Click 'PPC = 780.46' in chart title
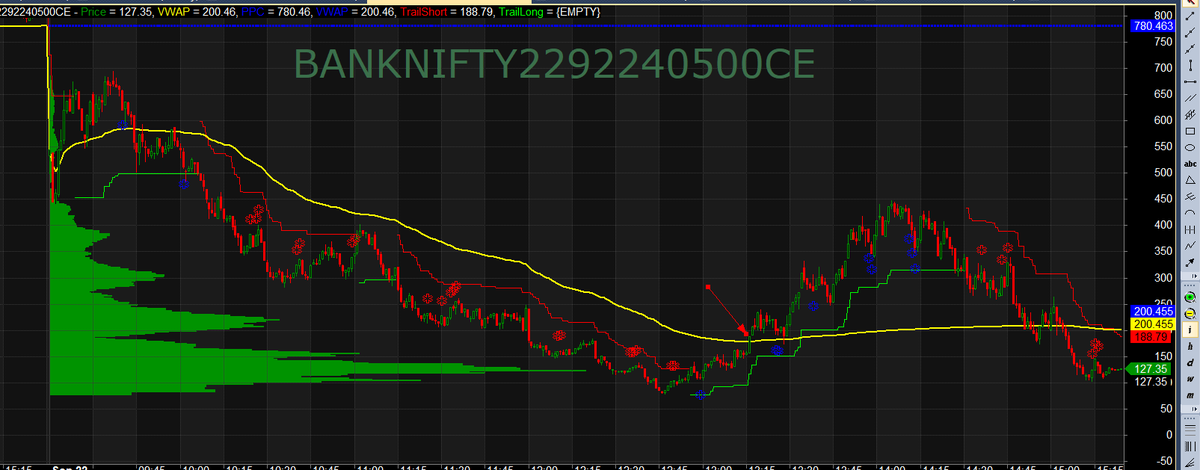 click(274, 11)
